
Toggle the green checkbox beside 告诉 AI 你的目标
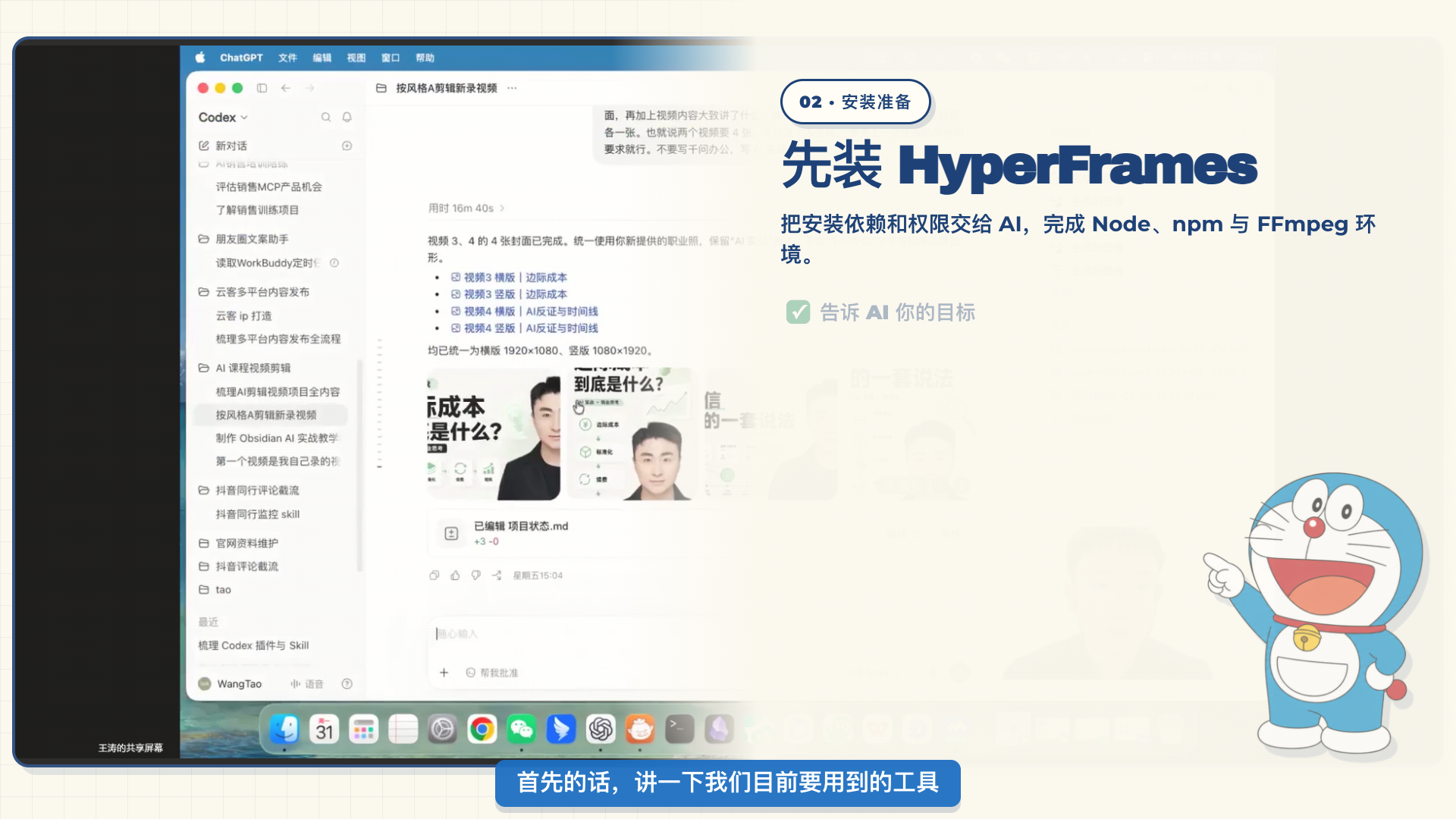point(798,312)
